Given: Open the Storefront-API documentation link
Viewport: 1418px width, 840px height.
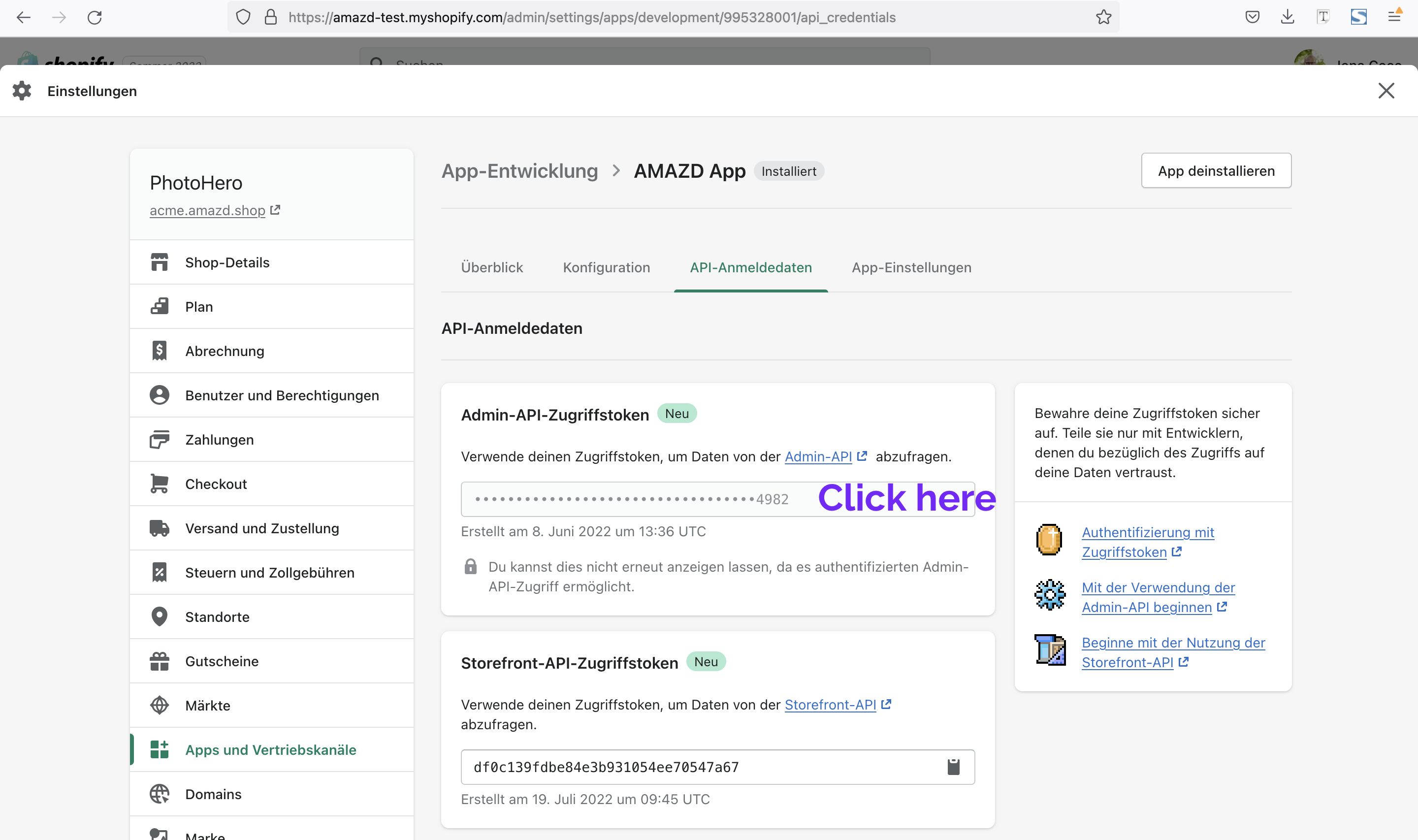Looking at the screenshot, I should tap(838, 704).
